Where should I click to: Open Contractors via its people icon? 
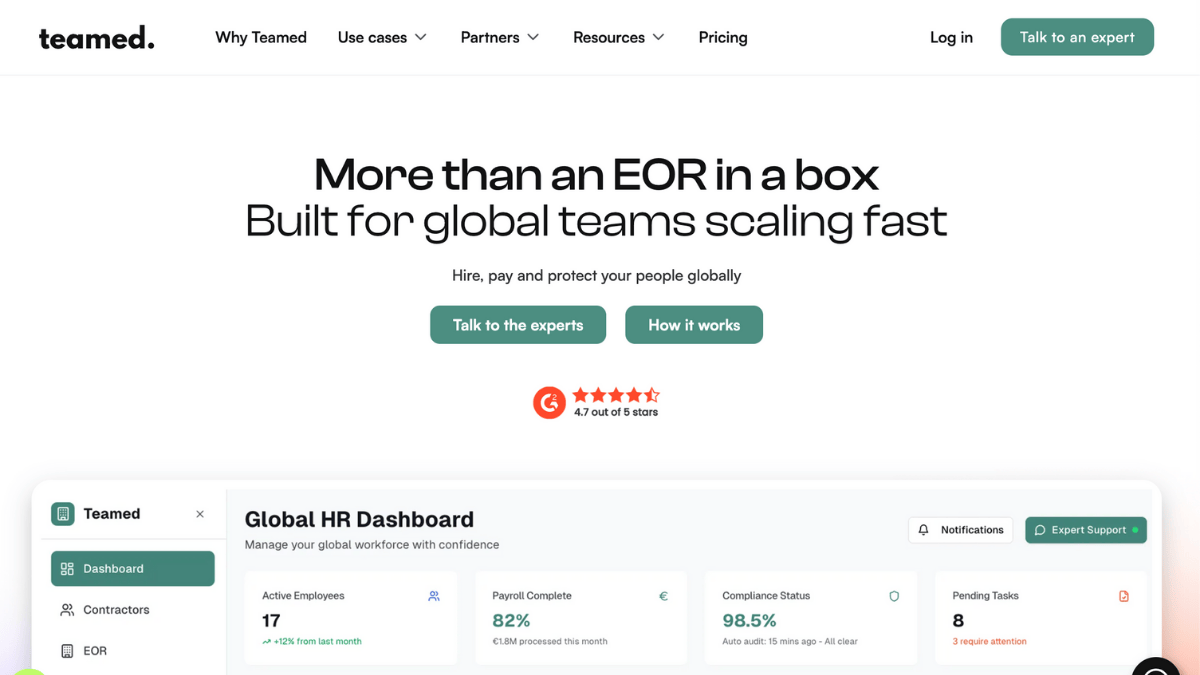coord(66,609)
